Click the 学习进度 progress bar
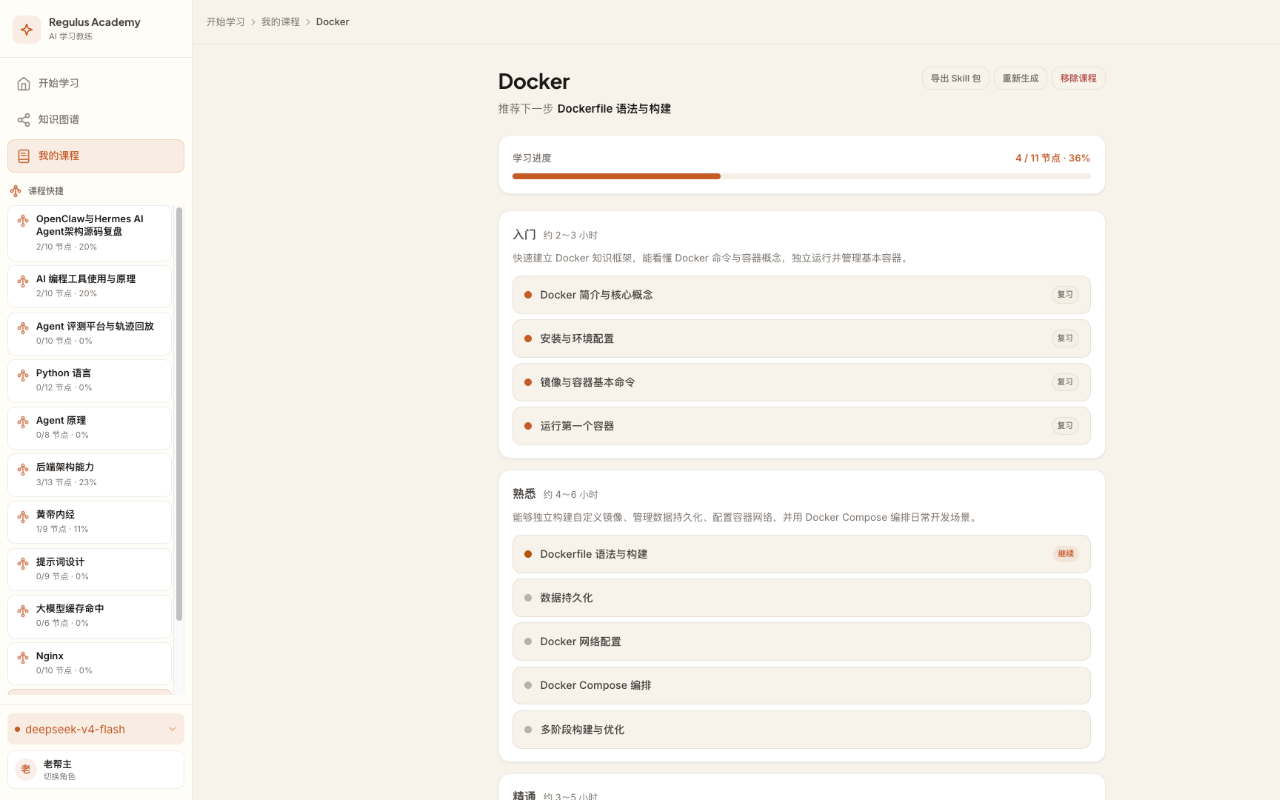Viewport: 1280px width, 800px height. click(801, 176)
